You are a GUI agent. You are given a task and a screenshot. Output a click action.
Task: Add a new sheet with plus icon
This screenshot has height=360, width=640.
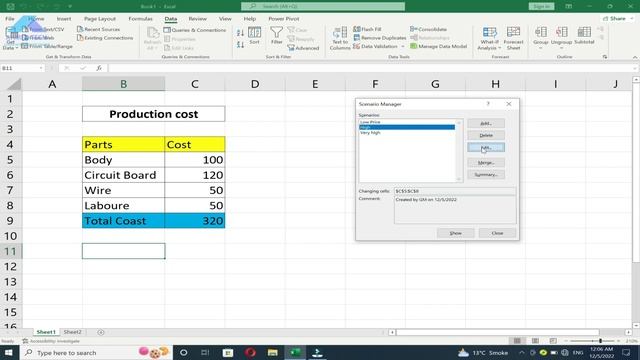click(x=101, y=332)
